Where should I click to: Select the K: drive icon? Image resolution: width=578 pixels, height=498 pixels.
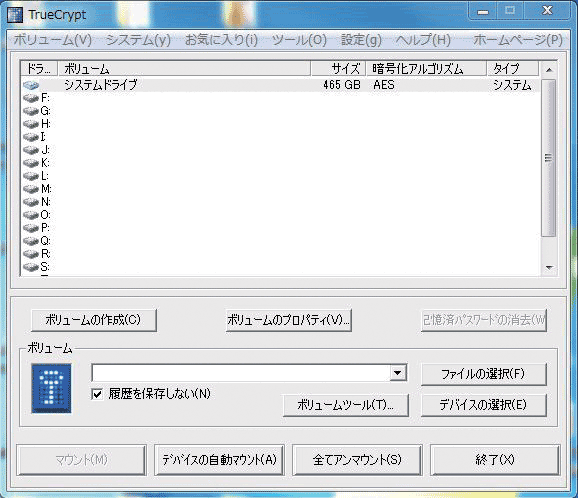pyautogui.click(x=31, y=163)
